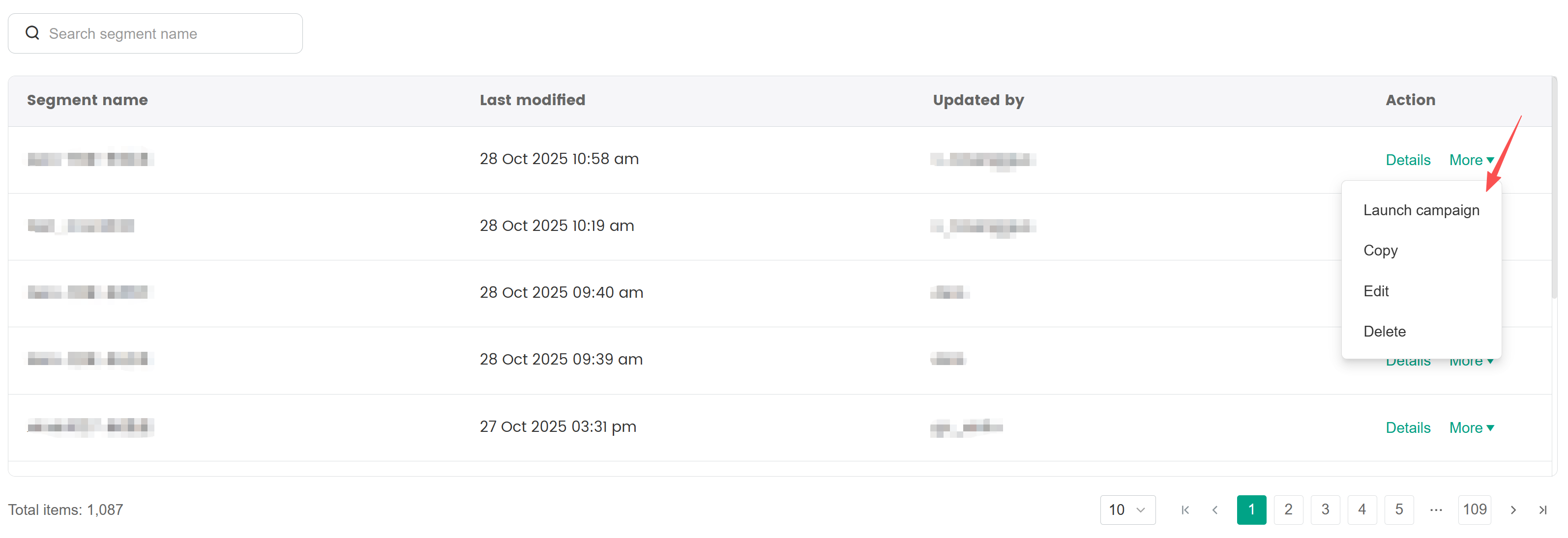Viewport: 1568px width, 538px height.
Task: Go to next page chevron
Action: [1513, 510]
